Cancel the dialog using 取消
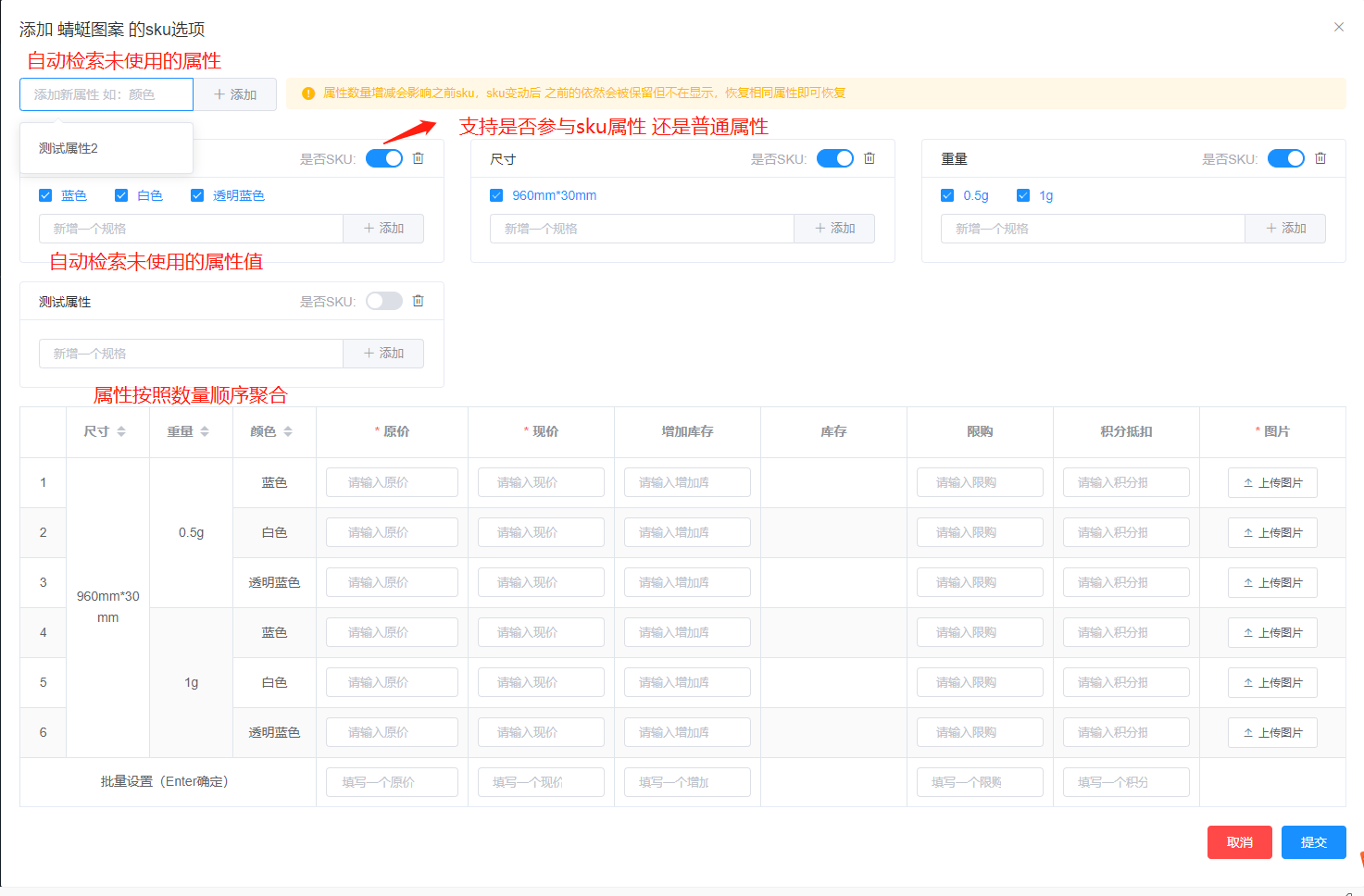The height and width of the screenshot is (896, 1364). (1239, 841)
